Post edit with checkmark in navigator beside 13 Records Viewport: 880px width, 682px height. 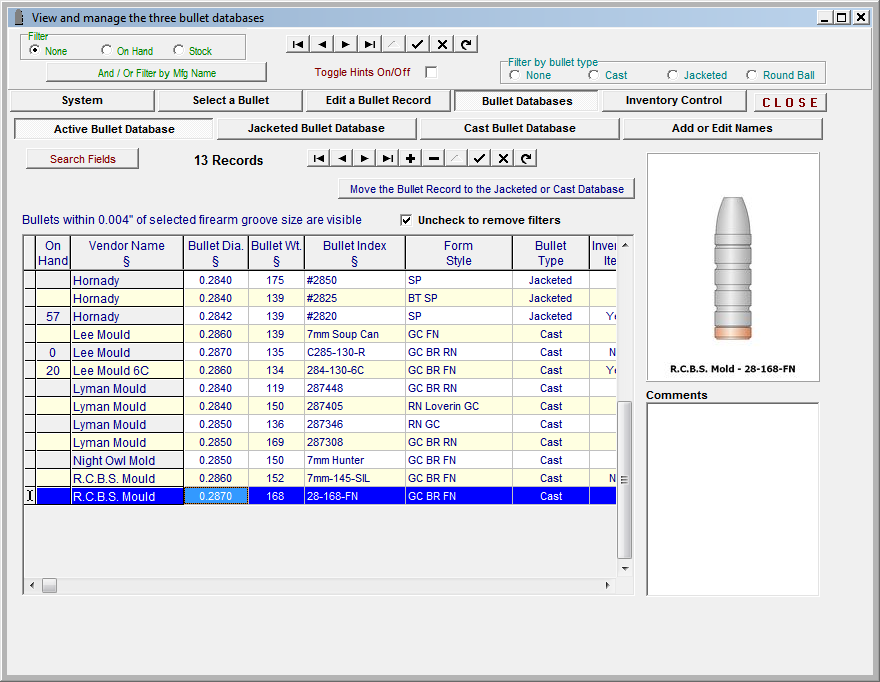[479, 158]
